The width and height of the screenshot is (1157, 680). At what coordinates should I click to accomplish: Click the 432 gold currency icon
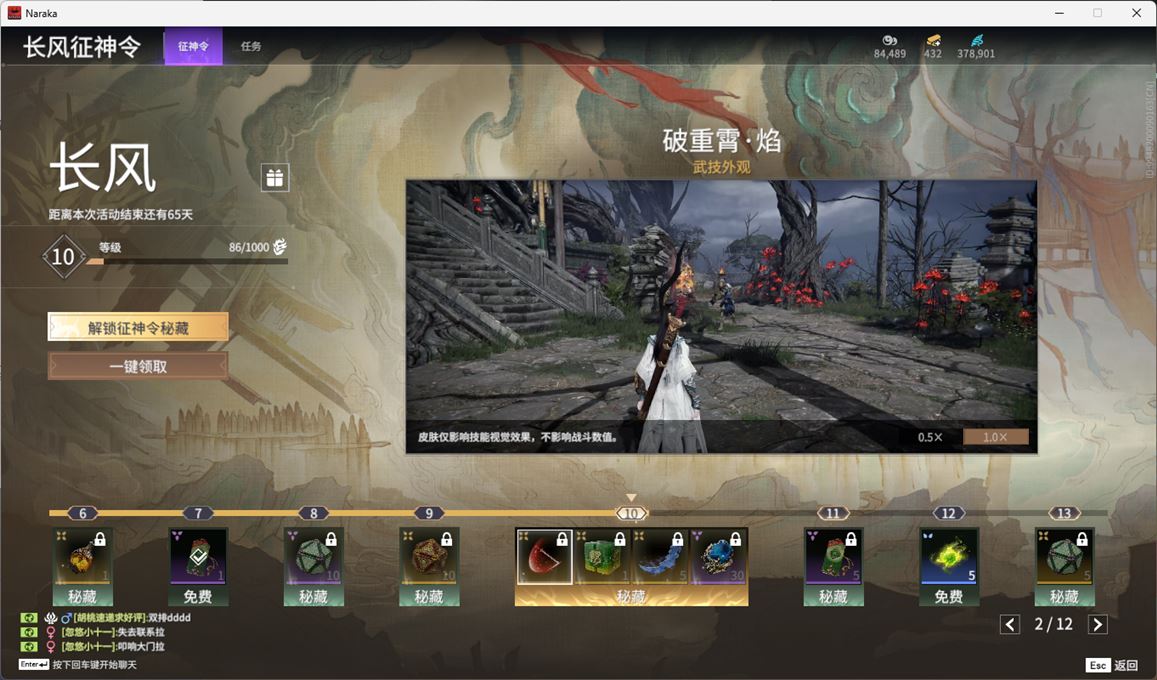(933, 40)
